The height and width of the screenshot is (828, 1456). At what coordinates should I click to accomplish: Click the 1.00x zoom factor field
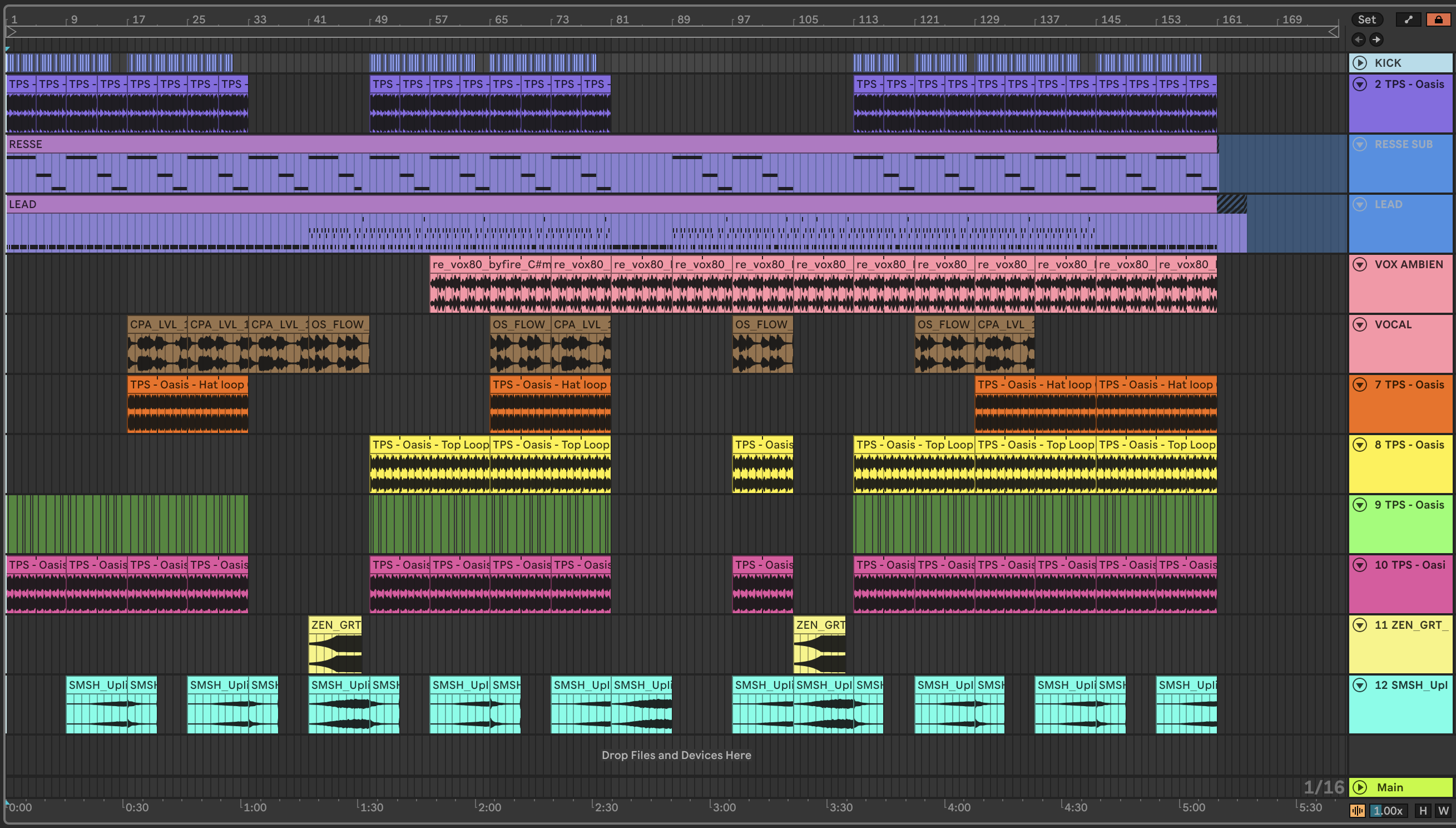1388,810
